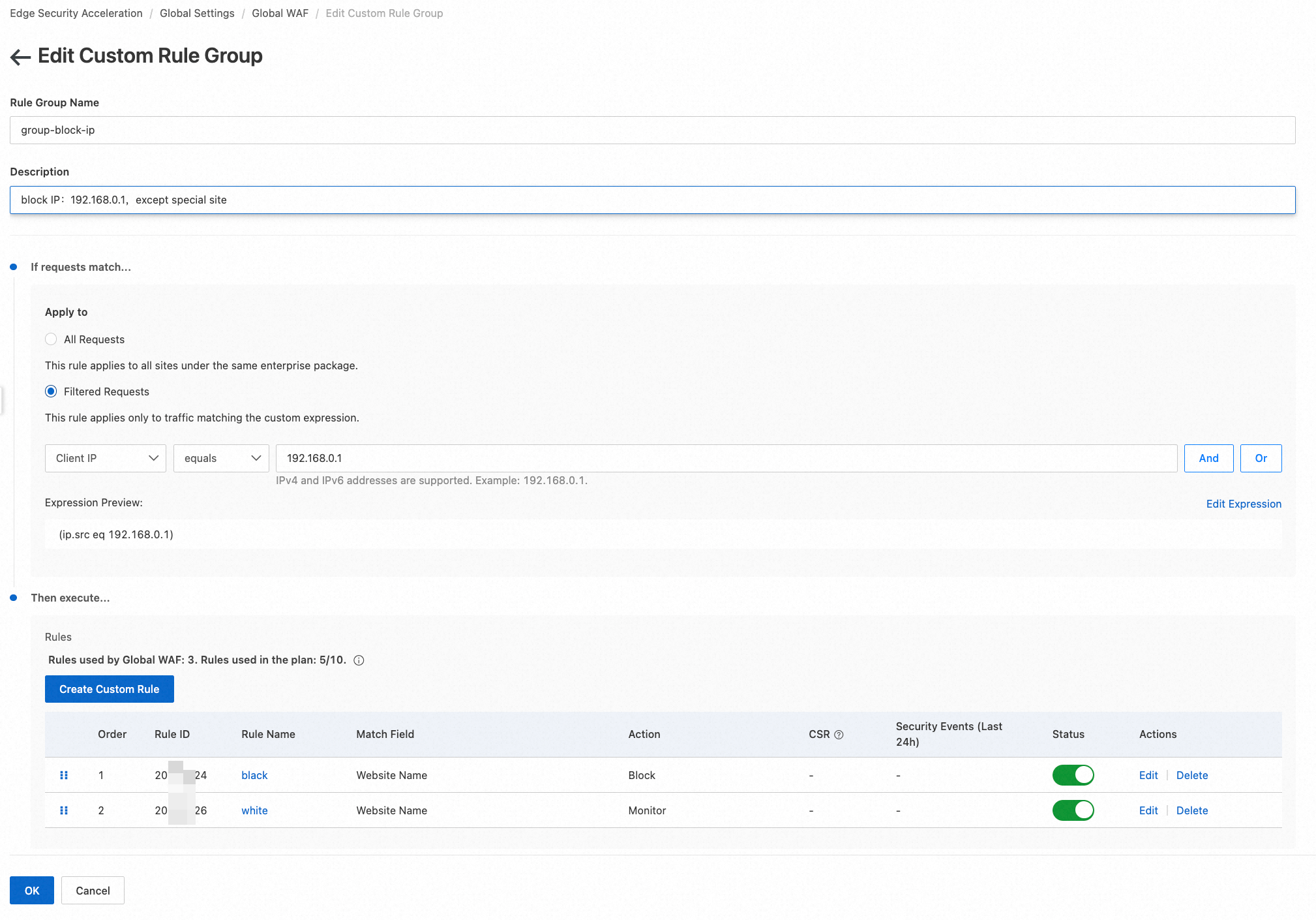
Task: Click the expression preview text (ip.src eq 192.168.0.1)
Action: pyautogui.click(x=116, y=534)
